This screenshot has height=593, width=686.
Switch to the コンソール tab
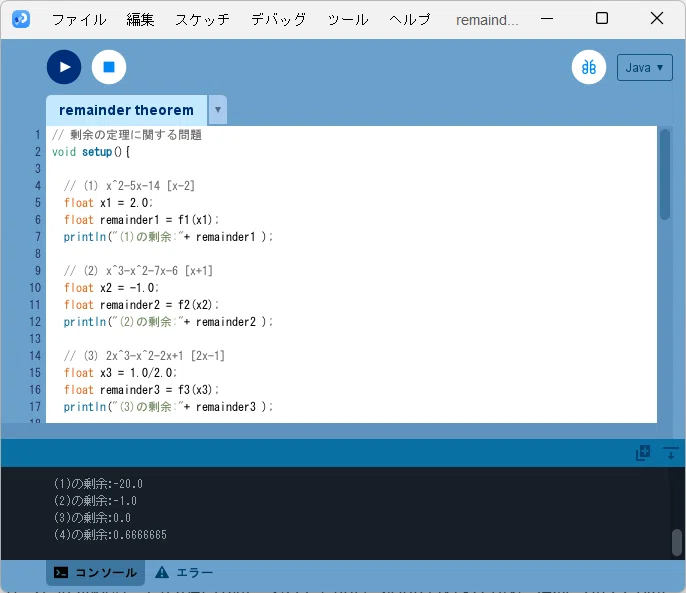[x=95, y=572]
